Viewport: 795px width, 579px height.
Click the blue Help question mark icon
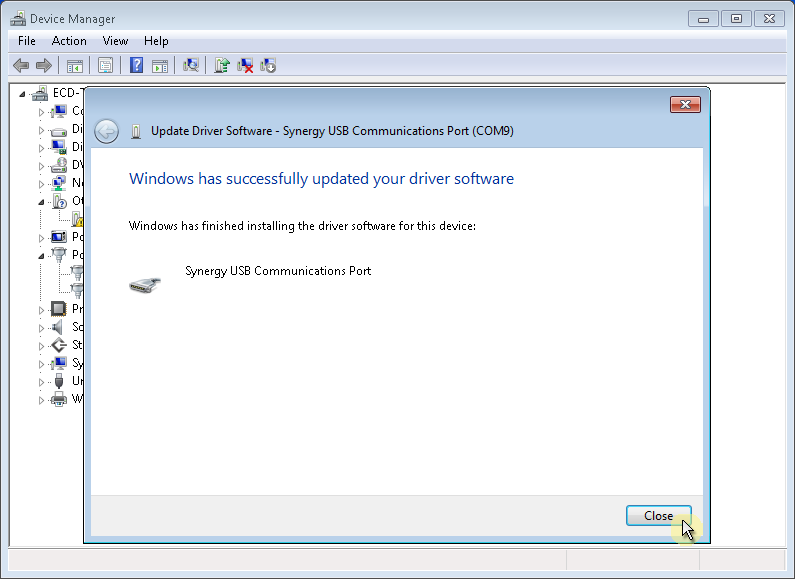(x=136, y=65)
